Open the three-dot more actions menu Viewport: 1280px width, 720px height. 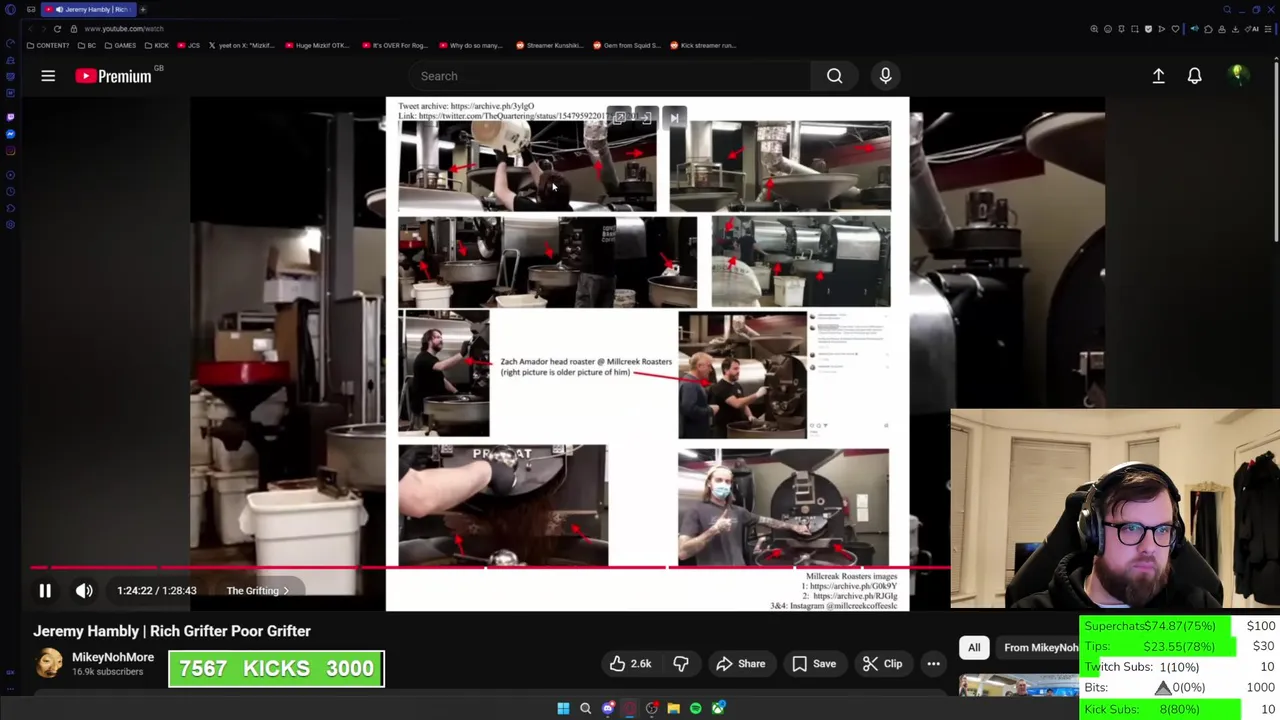point(933,664)
